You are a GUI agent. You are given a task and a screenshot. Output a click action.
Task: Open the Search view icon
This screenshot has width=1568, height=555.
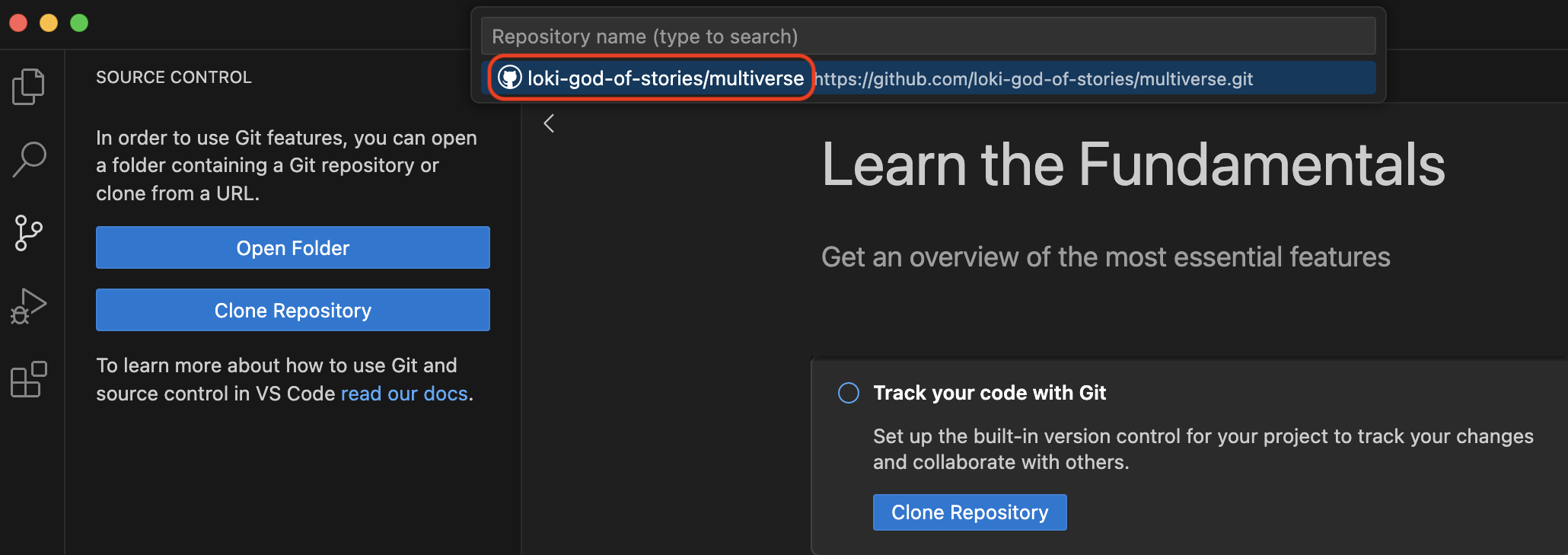coord(29,159)
